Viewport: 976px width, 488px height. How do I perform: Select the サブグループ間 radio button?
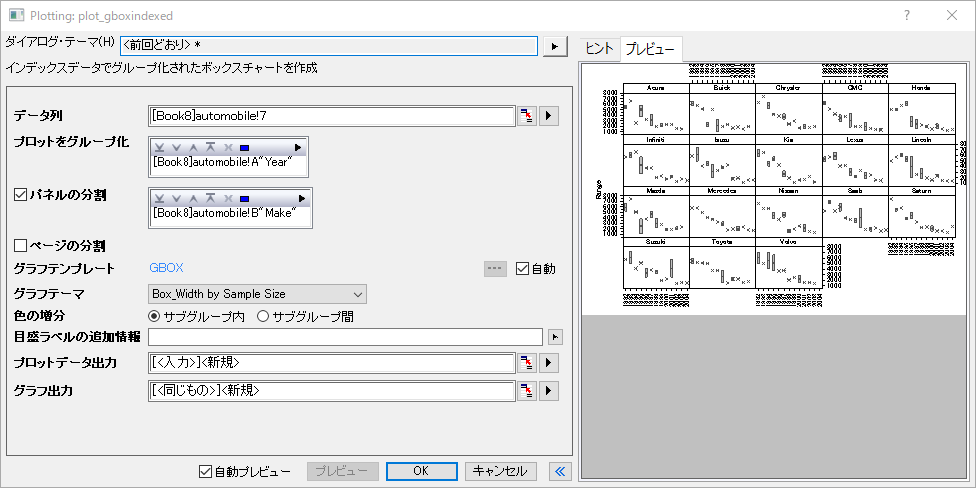click(263, 316)
